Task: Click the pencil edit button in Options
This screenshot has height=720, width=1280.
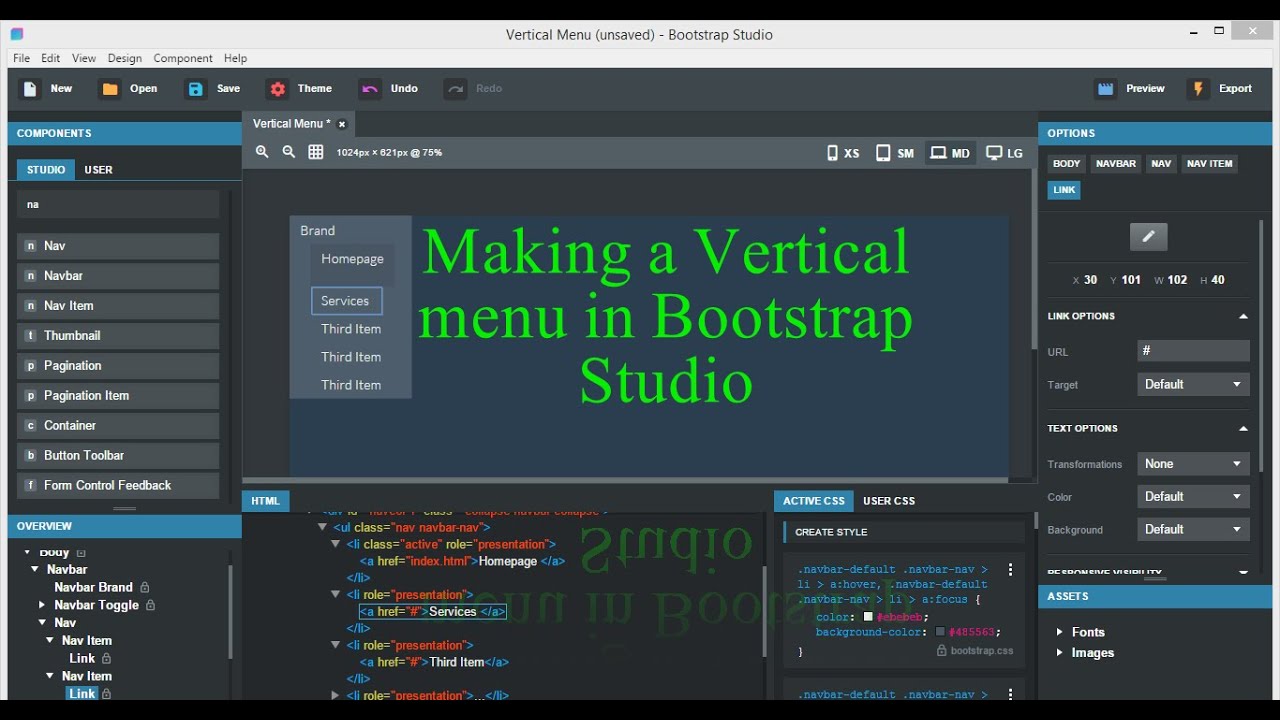Action: (x=1148, y=237)
